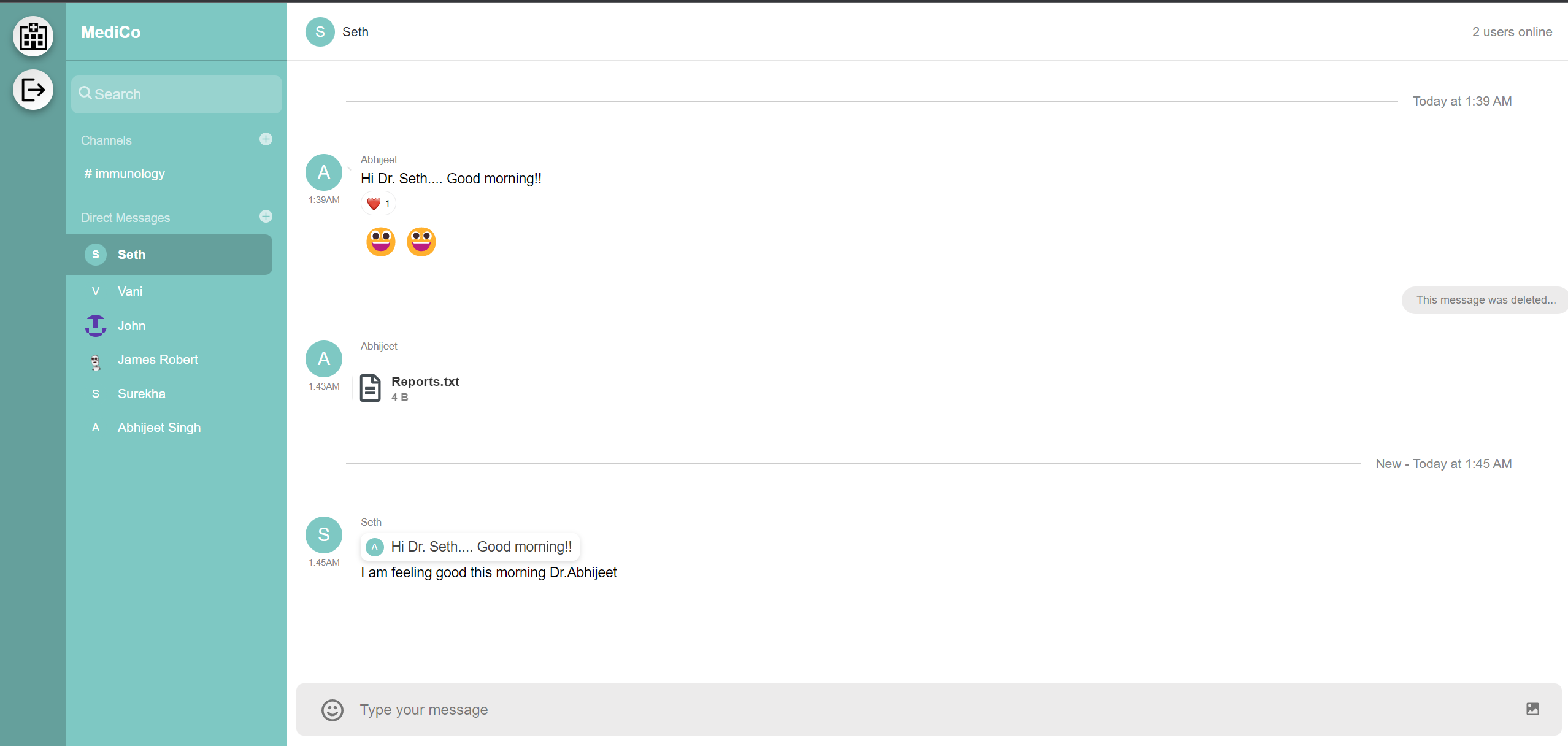1568x746 pixels.
Task: Click the logout arrow icon
Action: point(33,90)
